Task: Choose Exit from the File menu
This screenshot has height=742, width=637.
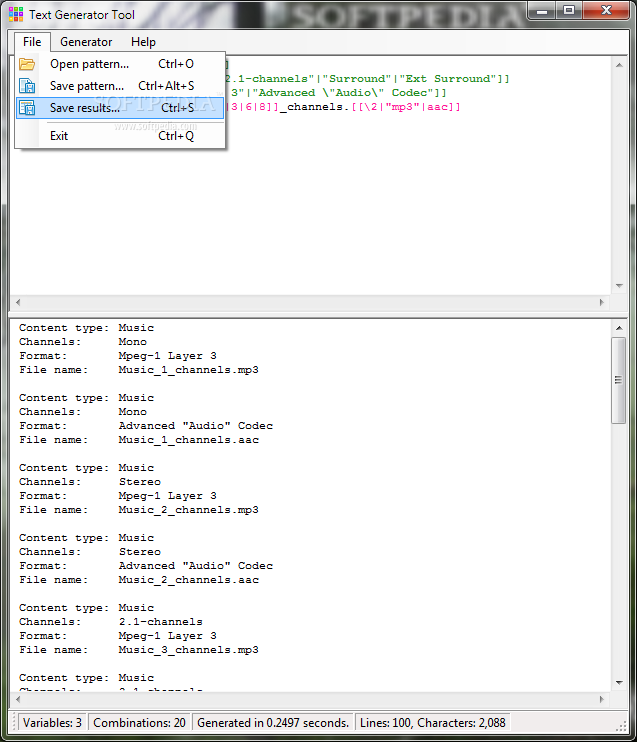Action: pos(120,136)
